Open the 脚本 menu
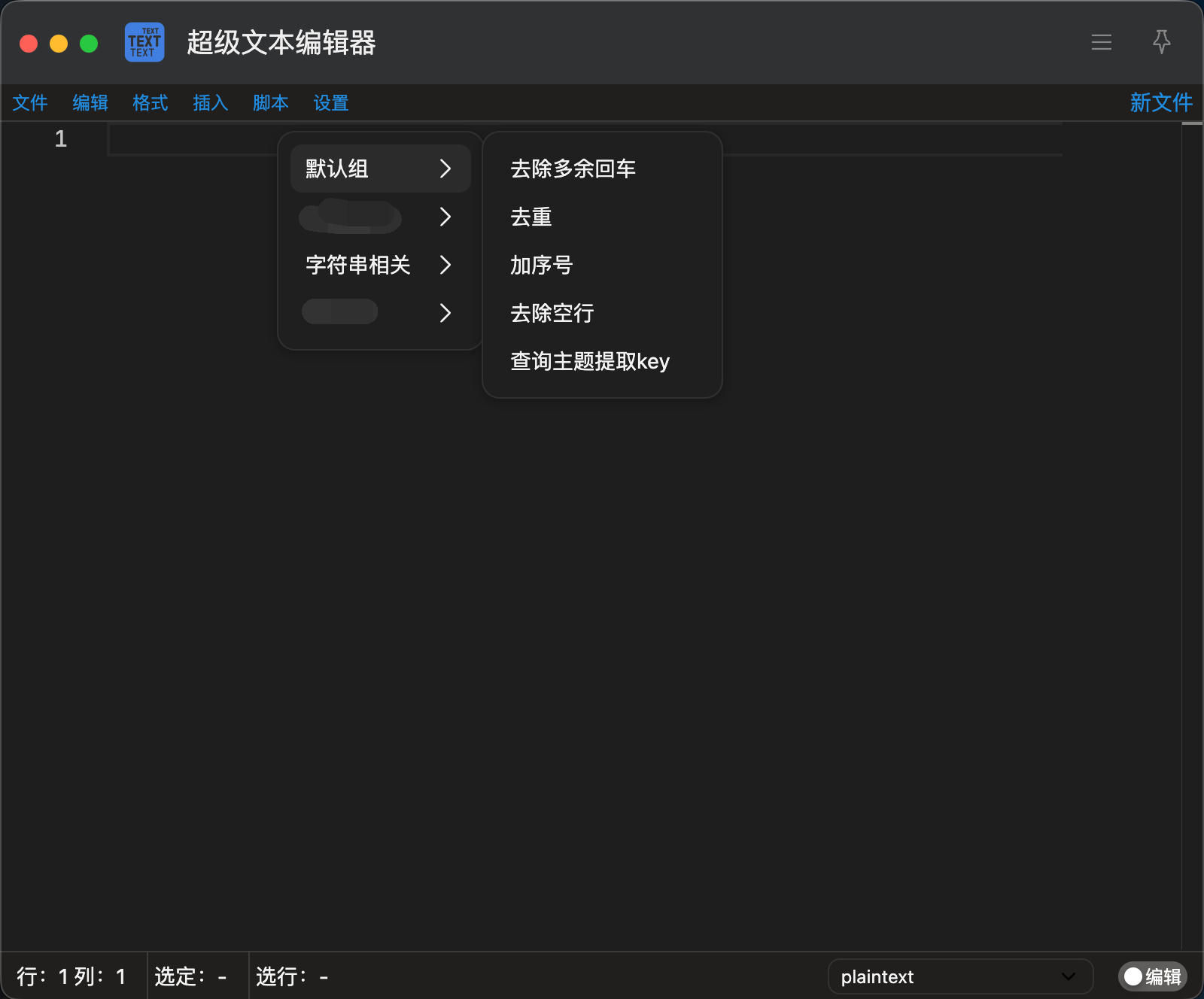Screen dimensions: 1204x999 coord(271,102)
